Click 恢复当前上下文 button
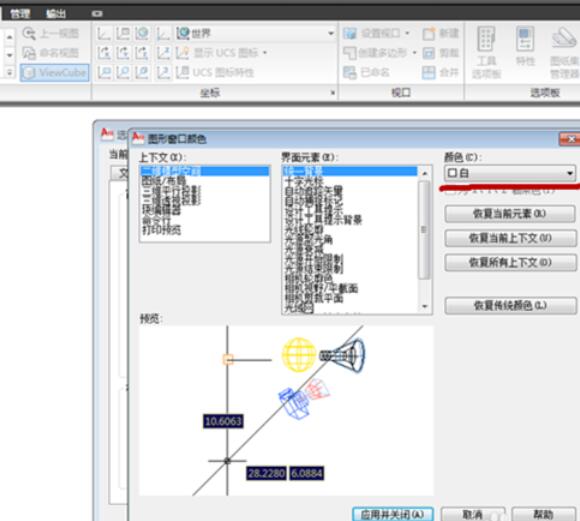 tap(510, 238)
